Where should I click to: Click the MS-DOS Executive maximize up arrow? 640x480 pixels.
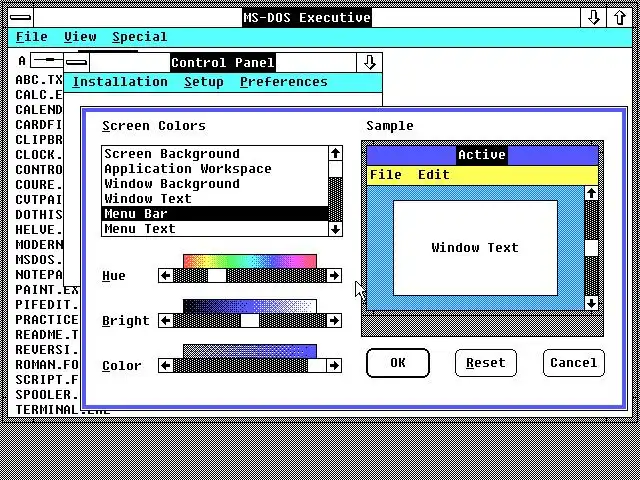coord(620,18)
